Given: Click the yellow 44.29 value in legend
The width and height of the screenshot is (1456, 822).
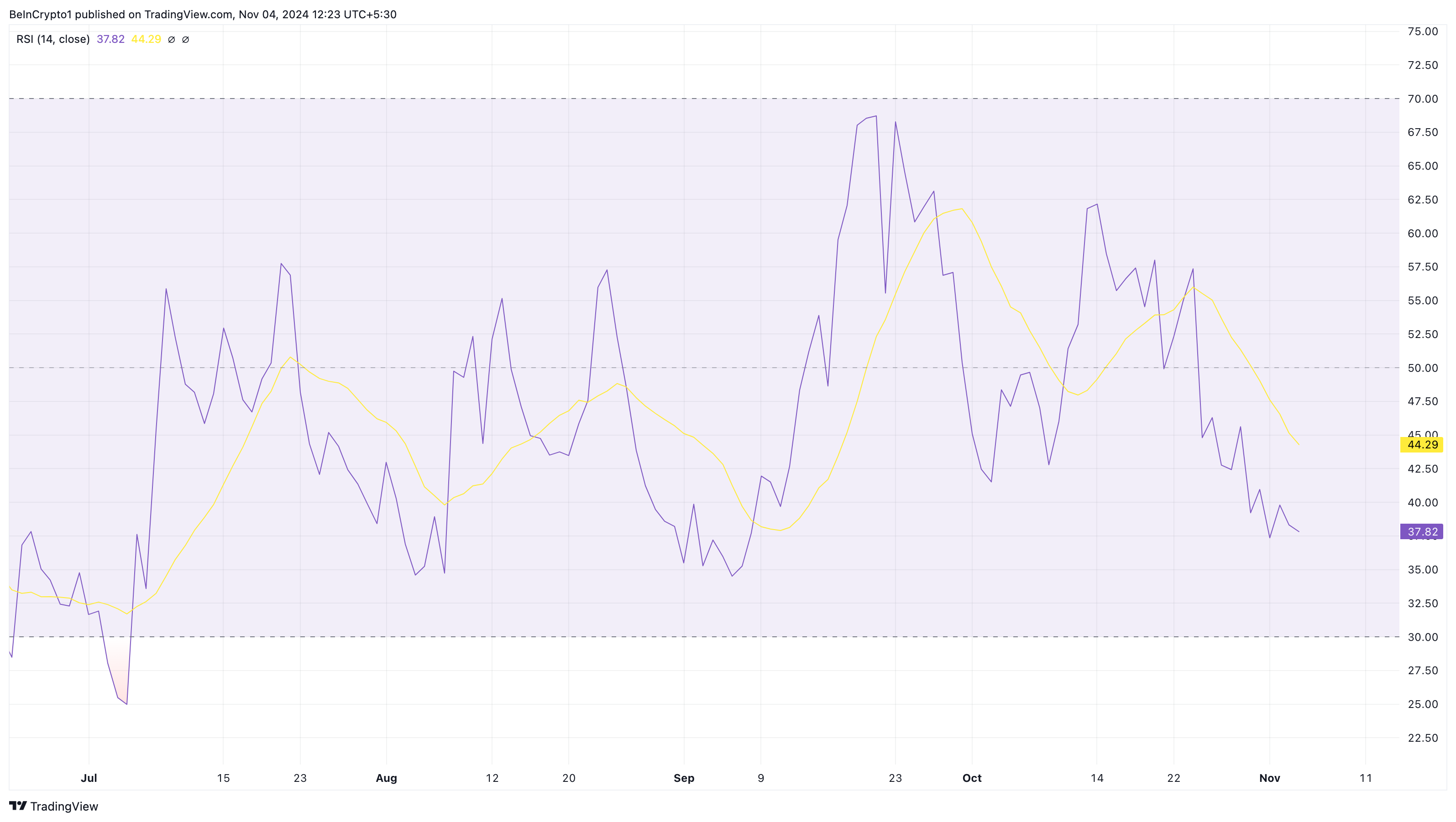Looking at the screenshot, I should (146, 39).
